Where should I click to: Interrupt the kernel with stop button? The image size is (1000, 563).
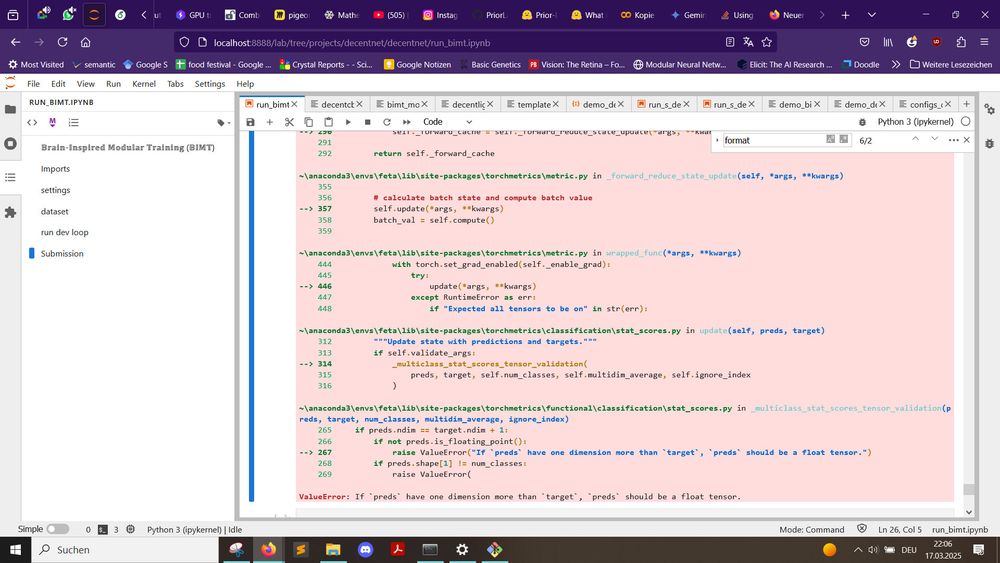pyautogui.click(x=367, y=122)
